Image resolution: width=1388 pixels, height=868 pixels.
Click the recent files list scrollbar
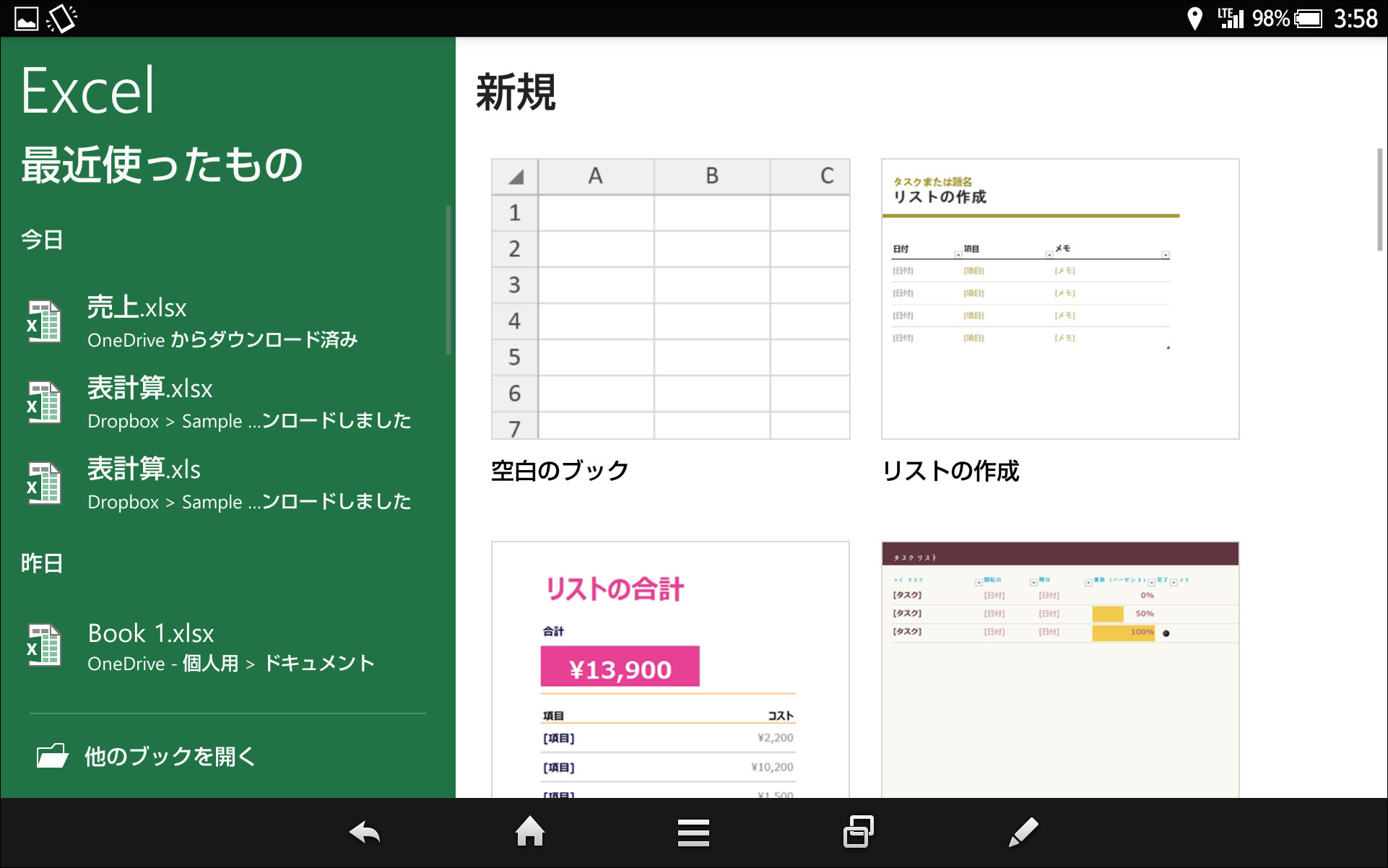[449, 274]
